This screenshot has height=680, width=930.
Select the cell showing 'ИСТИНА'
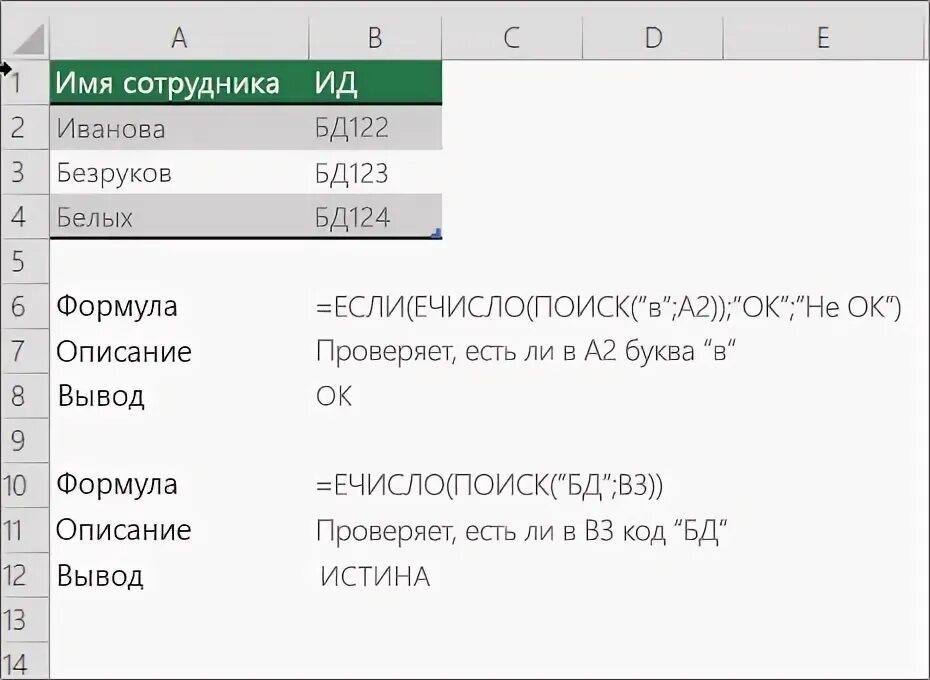(375, 576)
